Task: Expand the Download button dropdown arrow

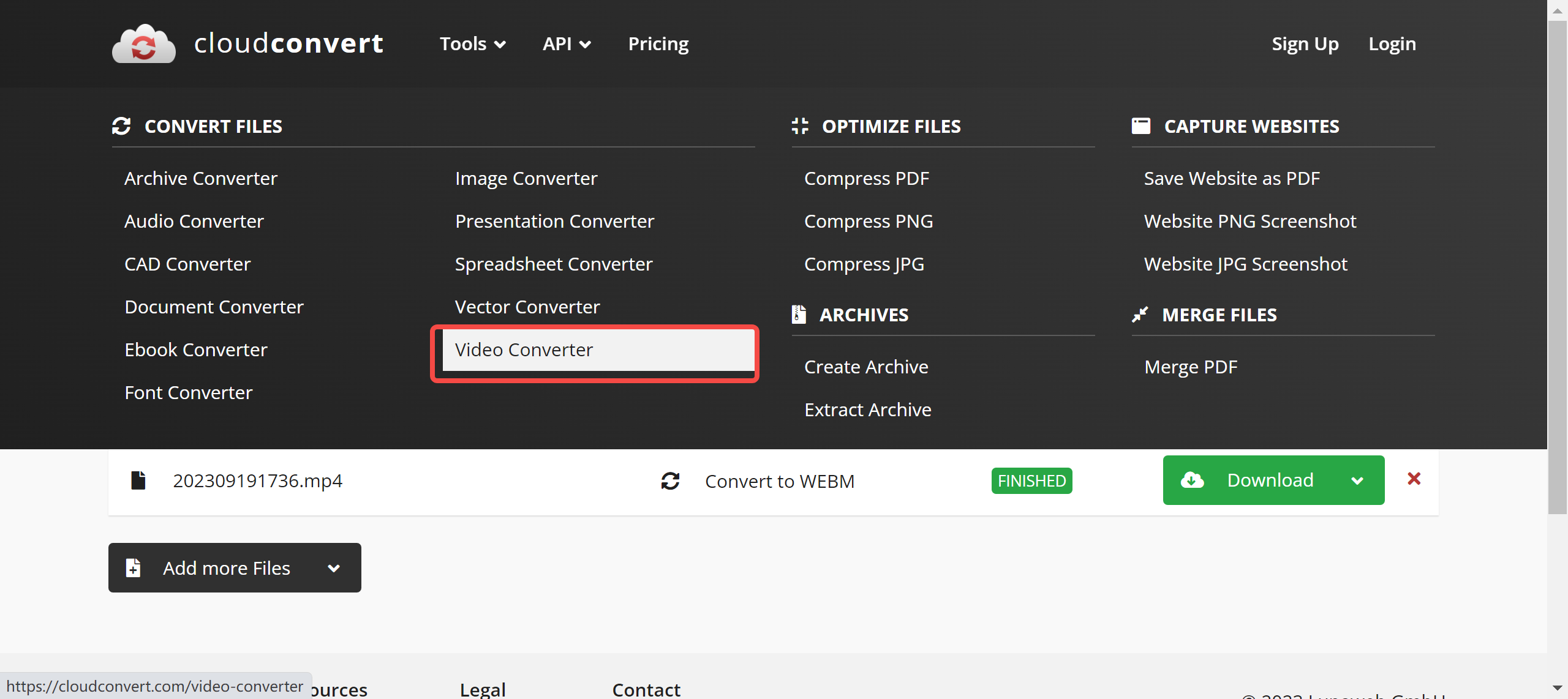Action: click(1357, 480)
